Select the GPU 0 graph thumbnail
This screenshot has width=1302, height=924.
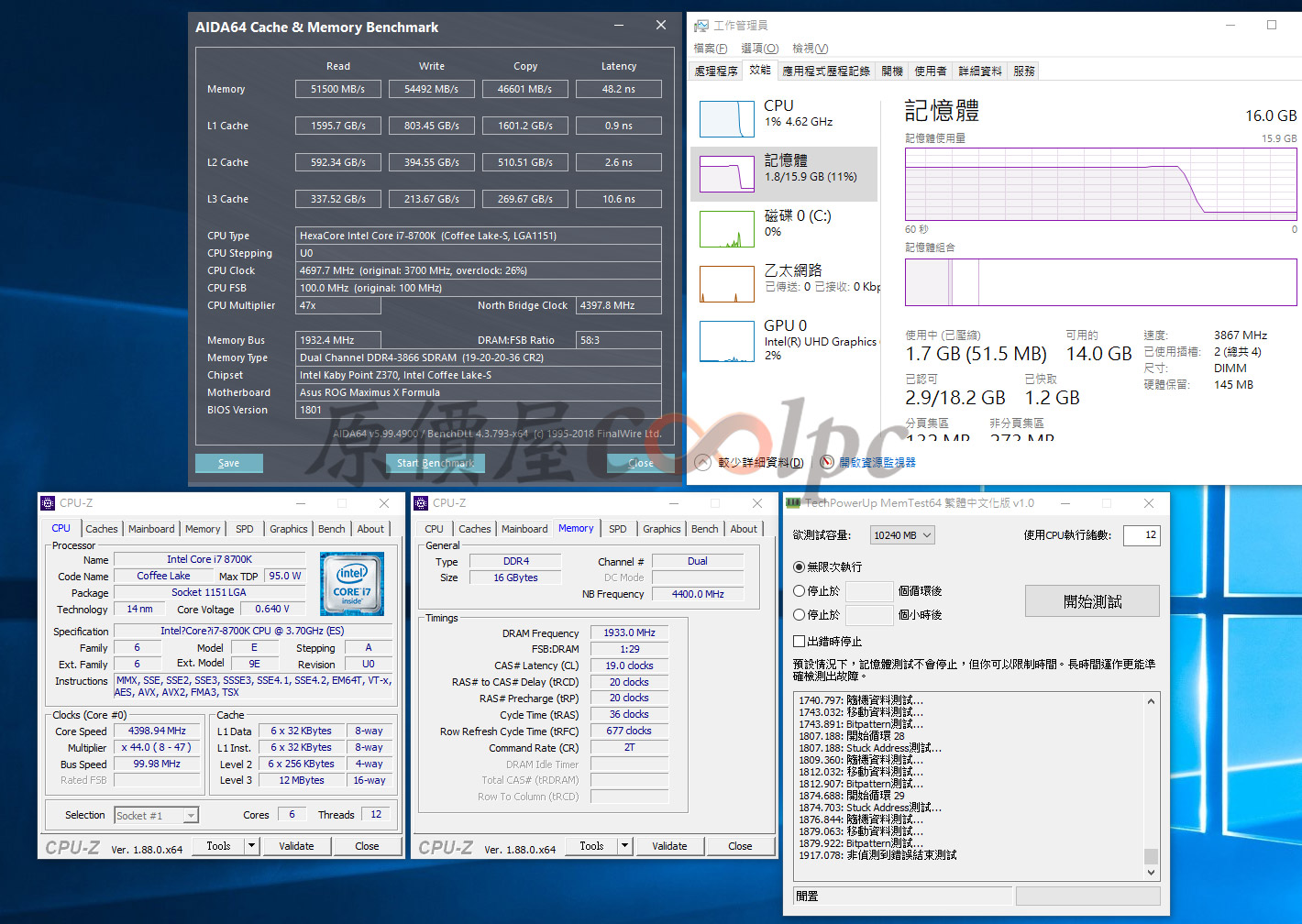point(727,341)
